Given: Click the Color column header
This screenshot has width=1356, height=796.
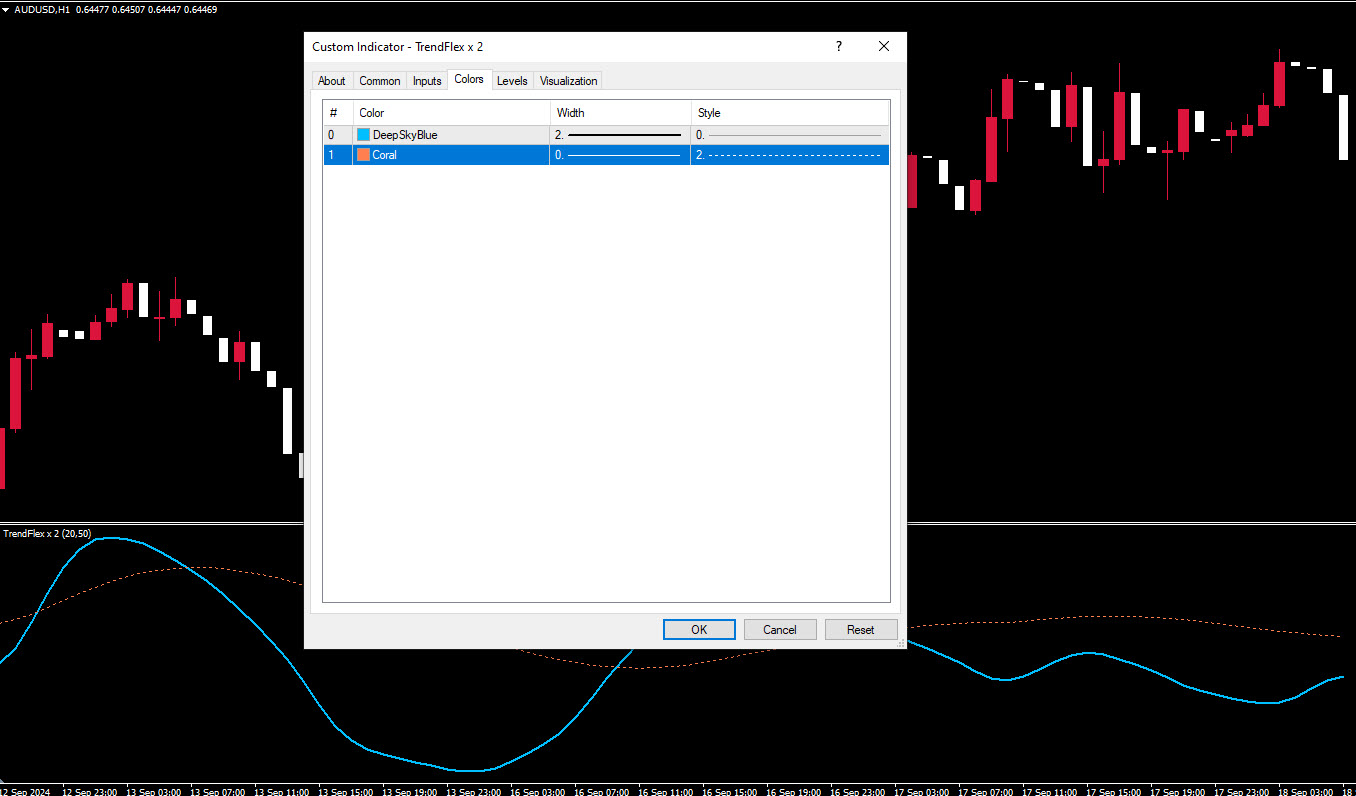Looking at the screenshot, I should point(452,113).
